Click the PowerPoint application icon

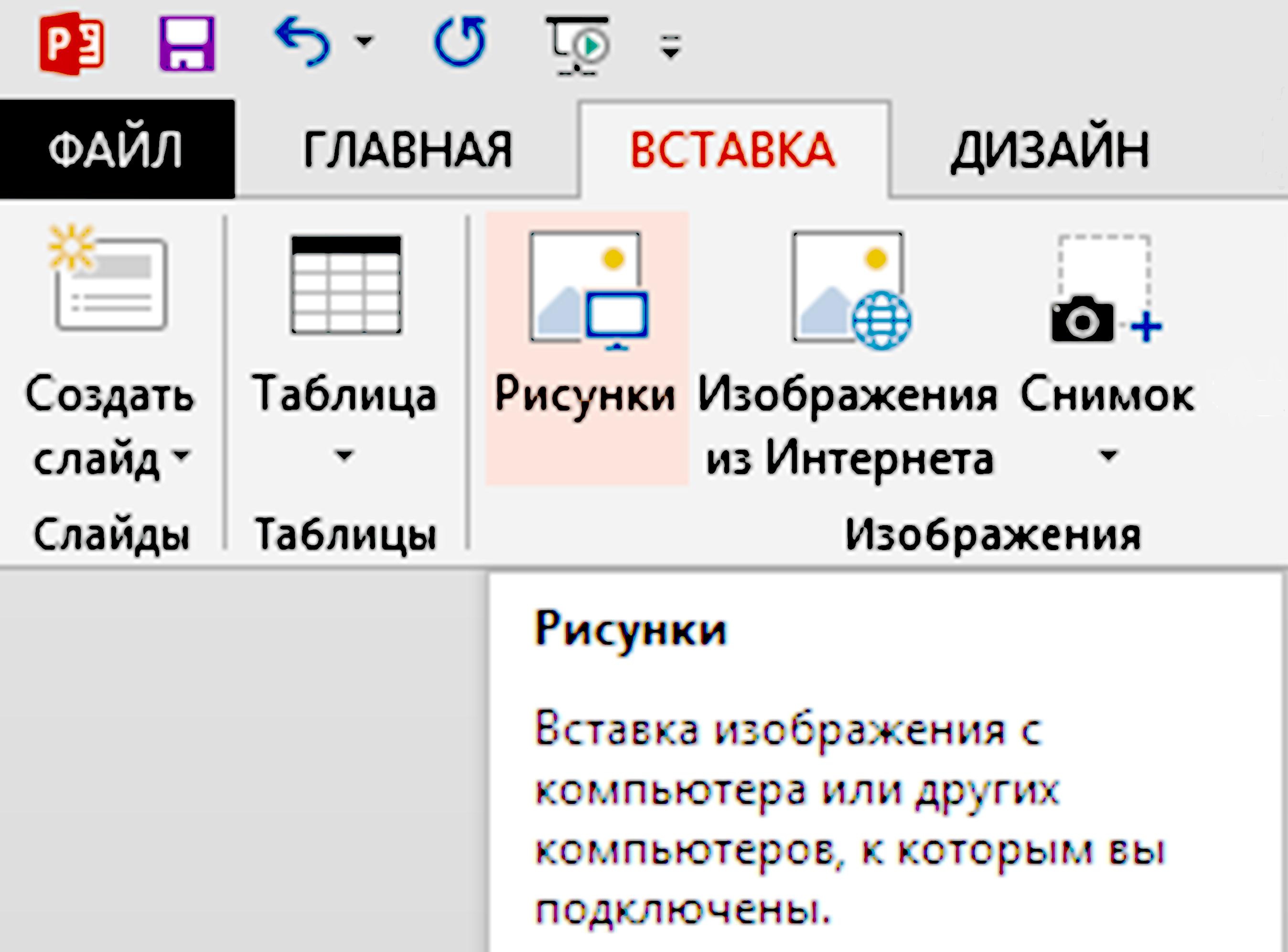point(72,44)
